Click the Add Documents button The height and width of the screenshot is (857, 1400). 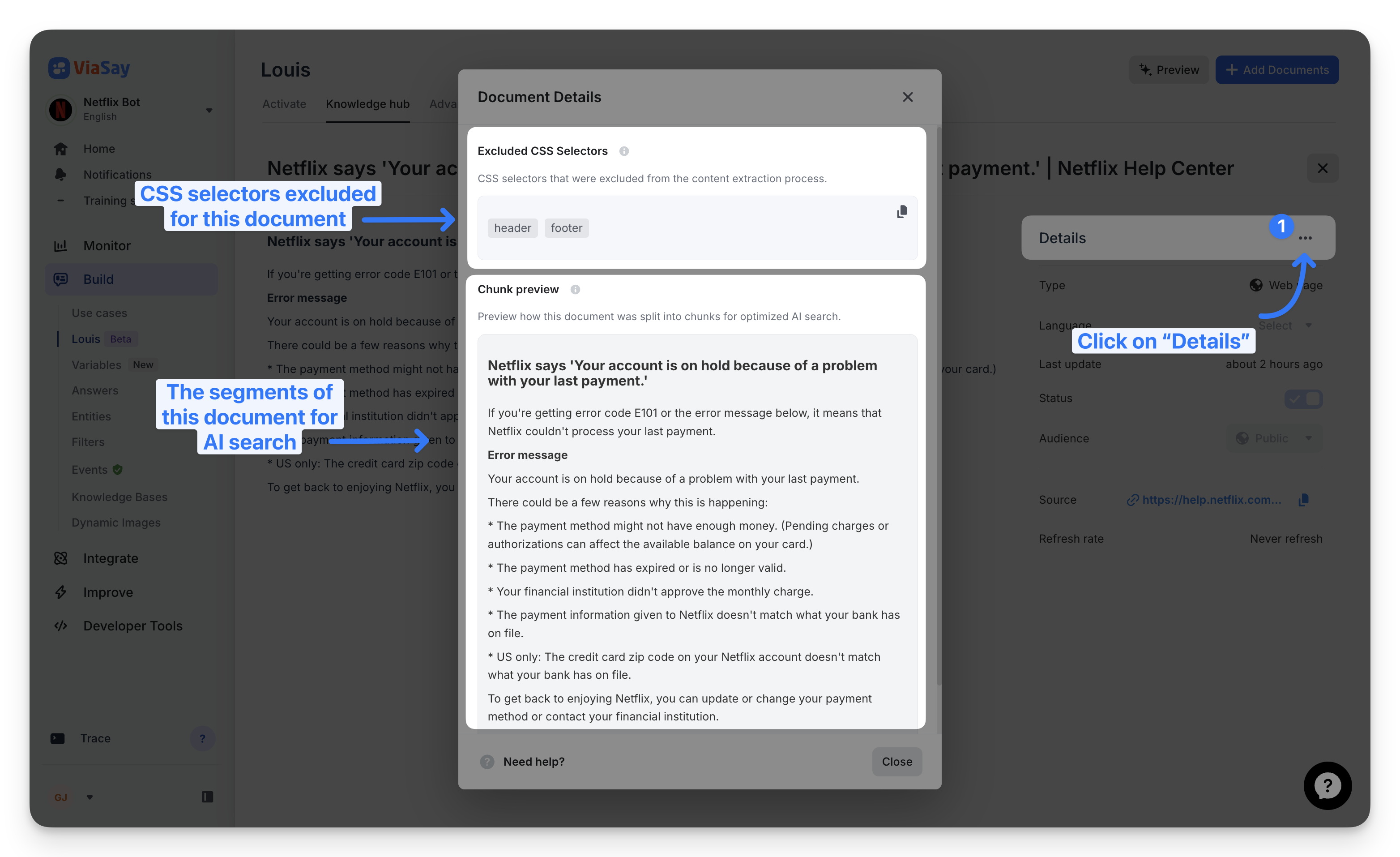pyautogui.click(x=1277, y=70)
